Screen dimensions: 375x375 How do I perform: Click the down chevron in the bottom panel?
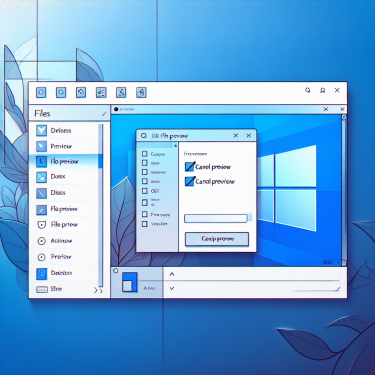172,288
